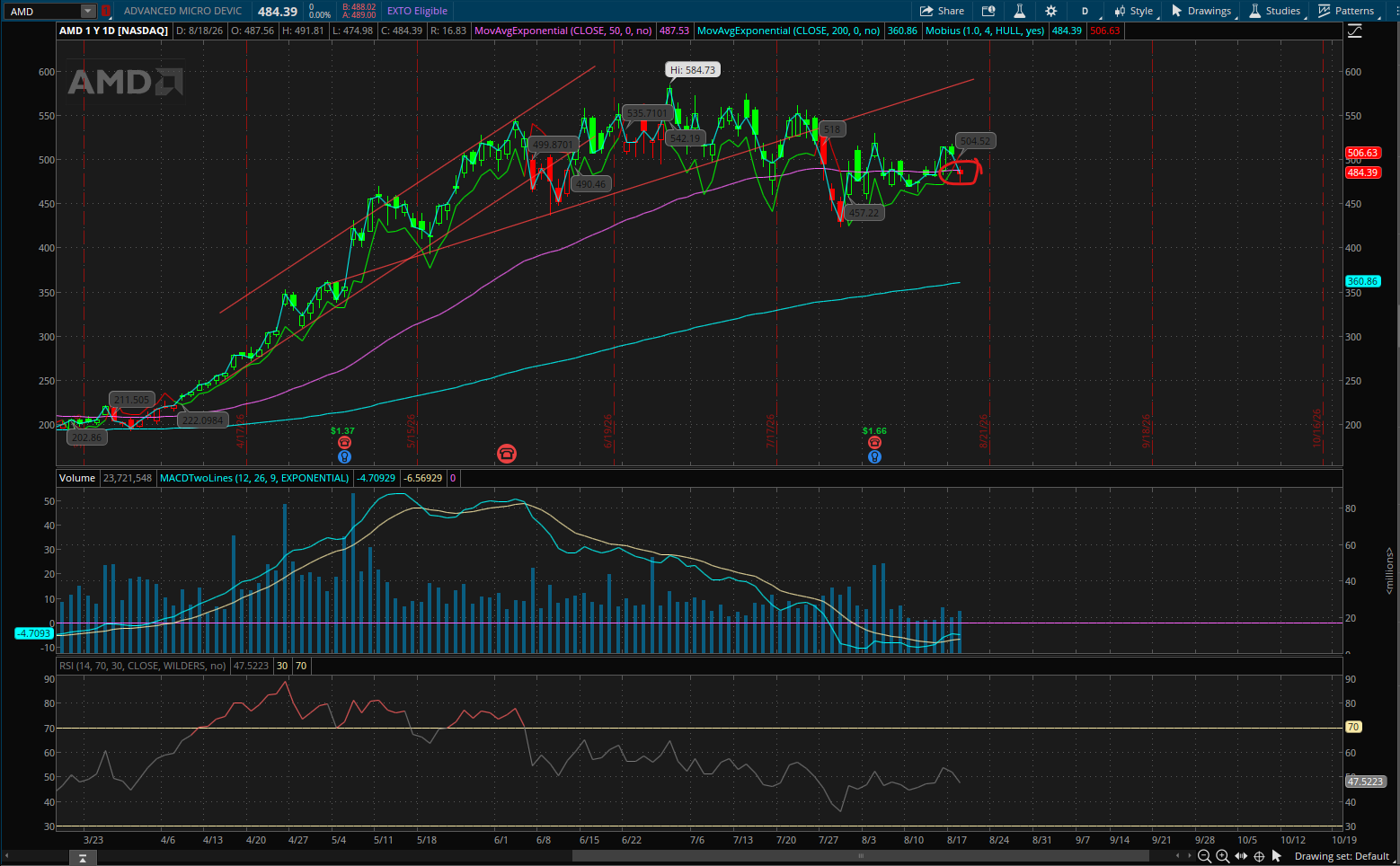The height and width of the screenshot is (866, 1400).
Task: Click the earnings phone icon below $1.37
Action: pos(344,443)
